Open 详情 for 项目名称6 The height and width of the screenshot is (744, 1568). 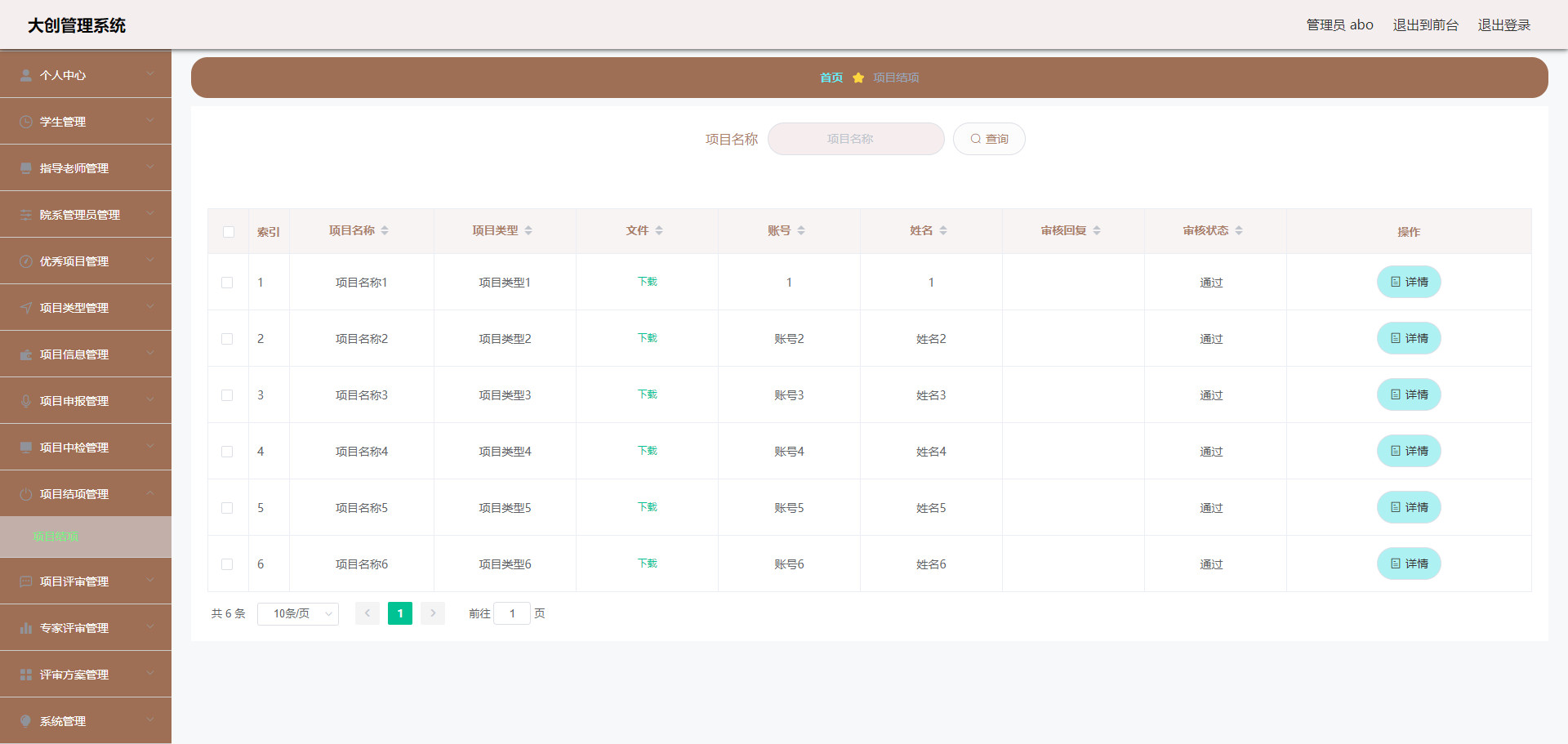click(1409, 564)
